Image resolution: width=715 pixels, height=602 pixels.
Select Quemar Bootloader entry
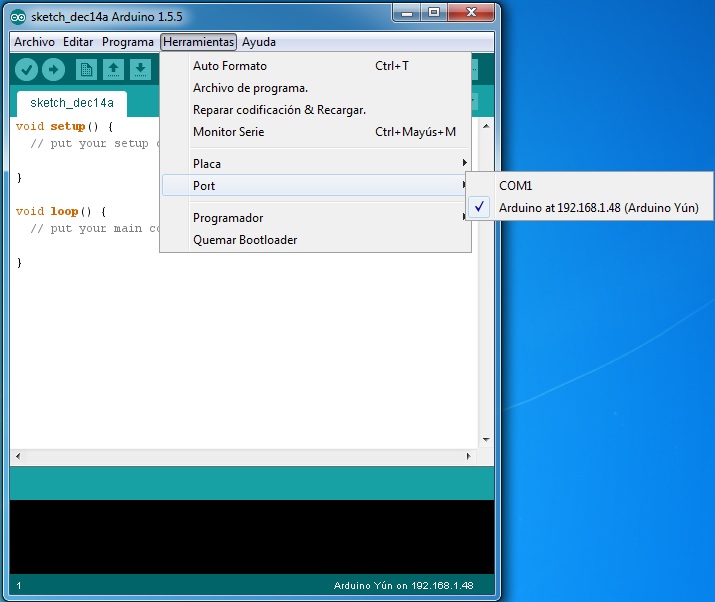coord(316,240)
